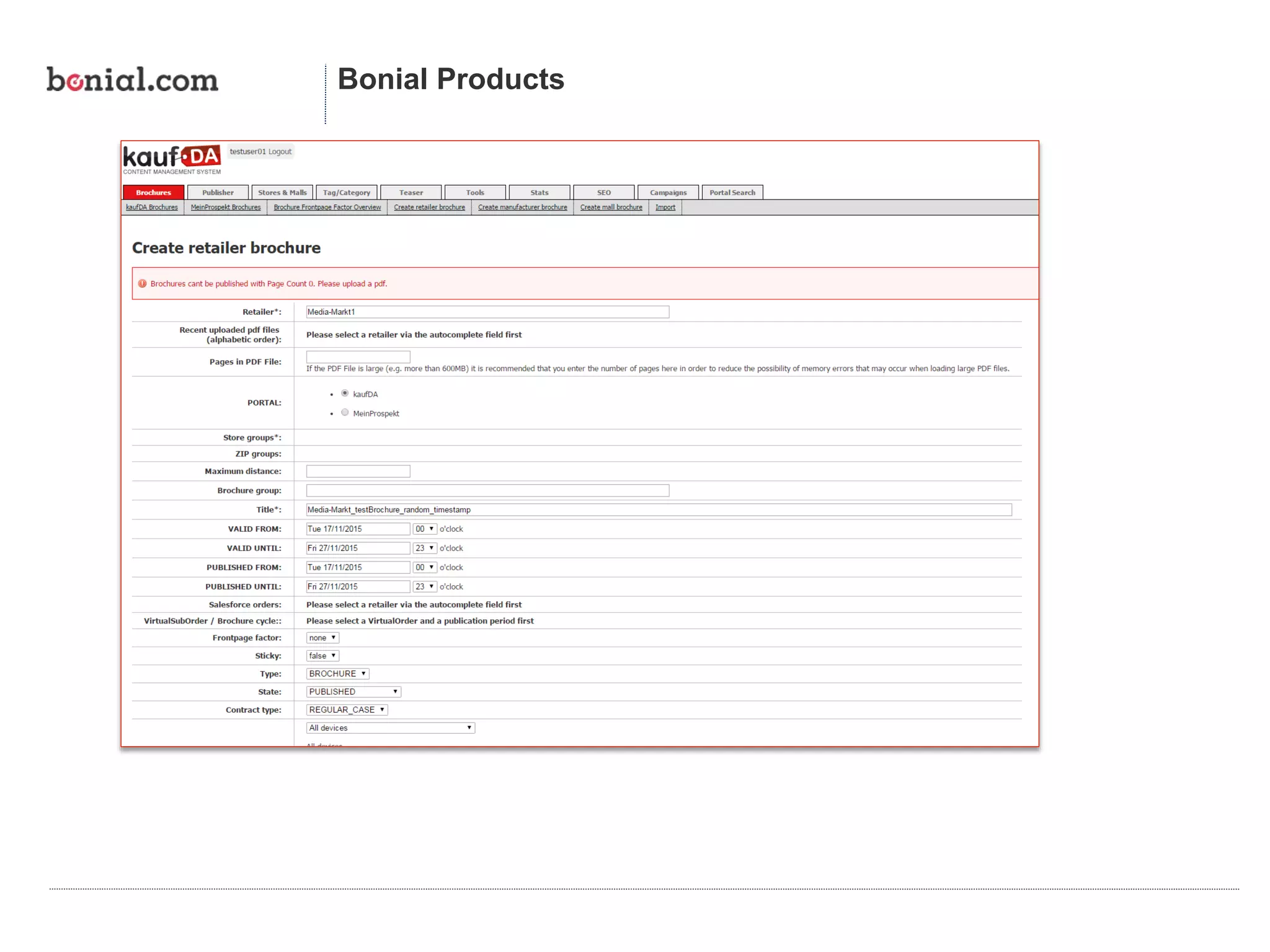Open the Teaser tab
This screenshot has height=952, width=1270.
(x=411, y=192)
